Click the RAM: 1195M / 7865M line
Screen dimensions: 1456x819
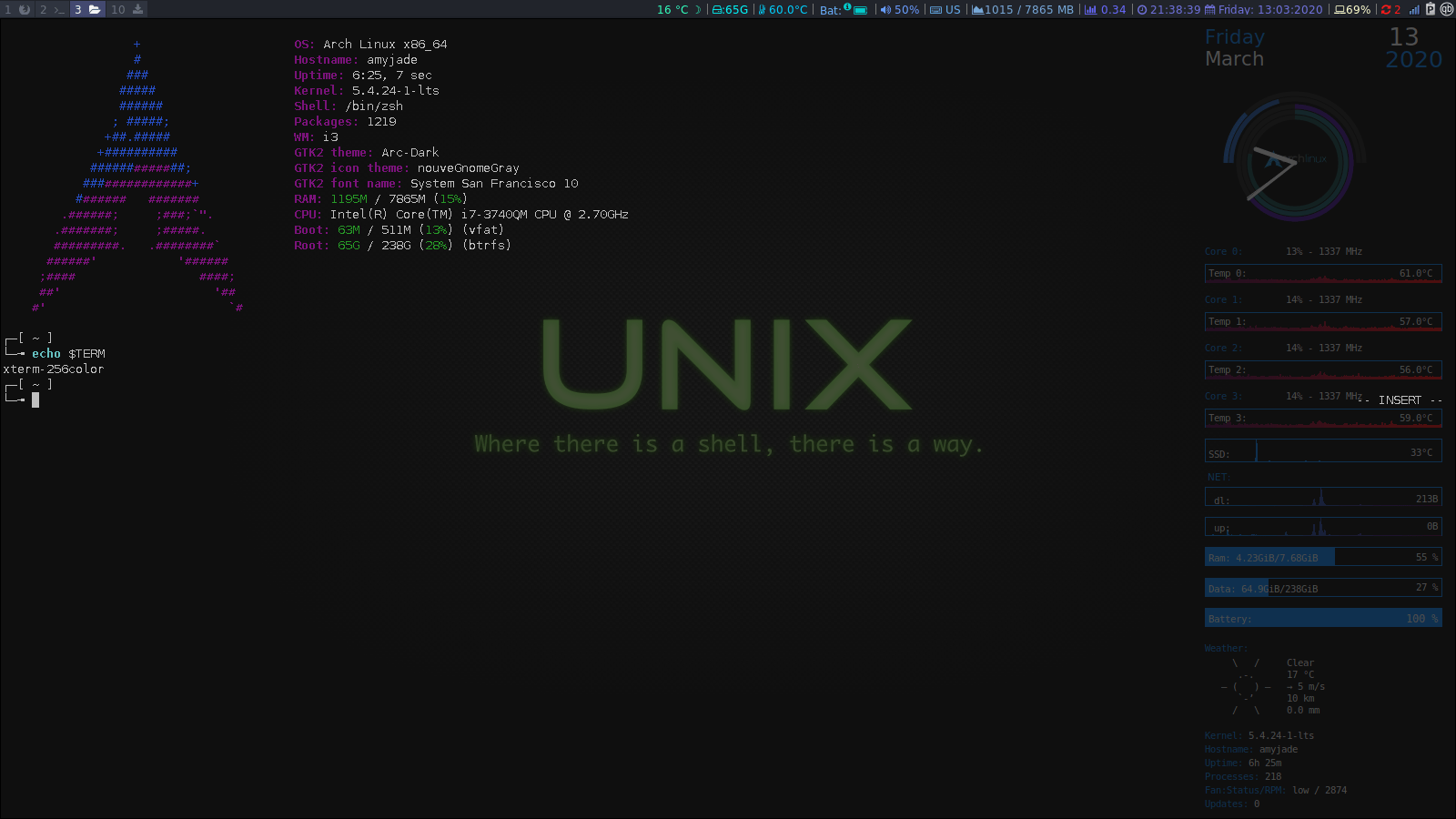pos(381,198)
